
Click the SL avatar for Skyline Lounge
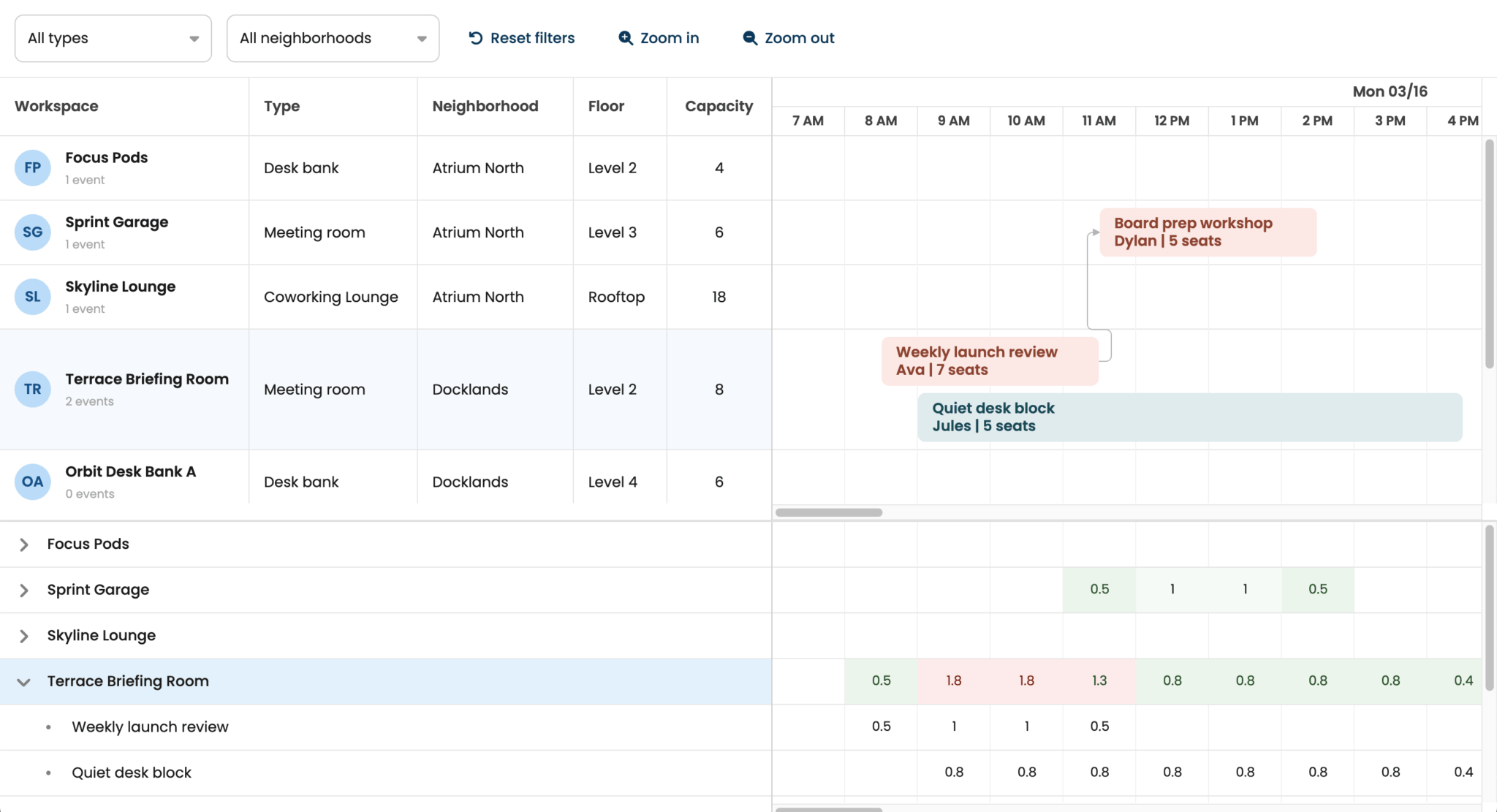(x=33, y=297)
